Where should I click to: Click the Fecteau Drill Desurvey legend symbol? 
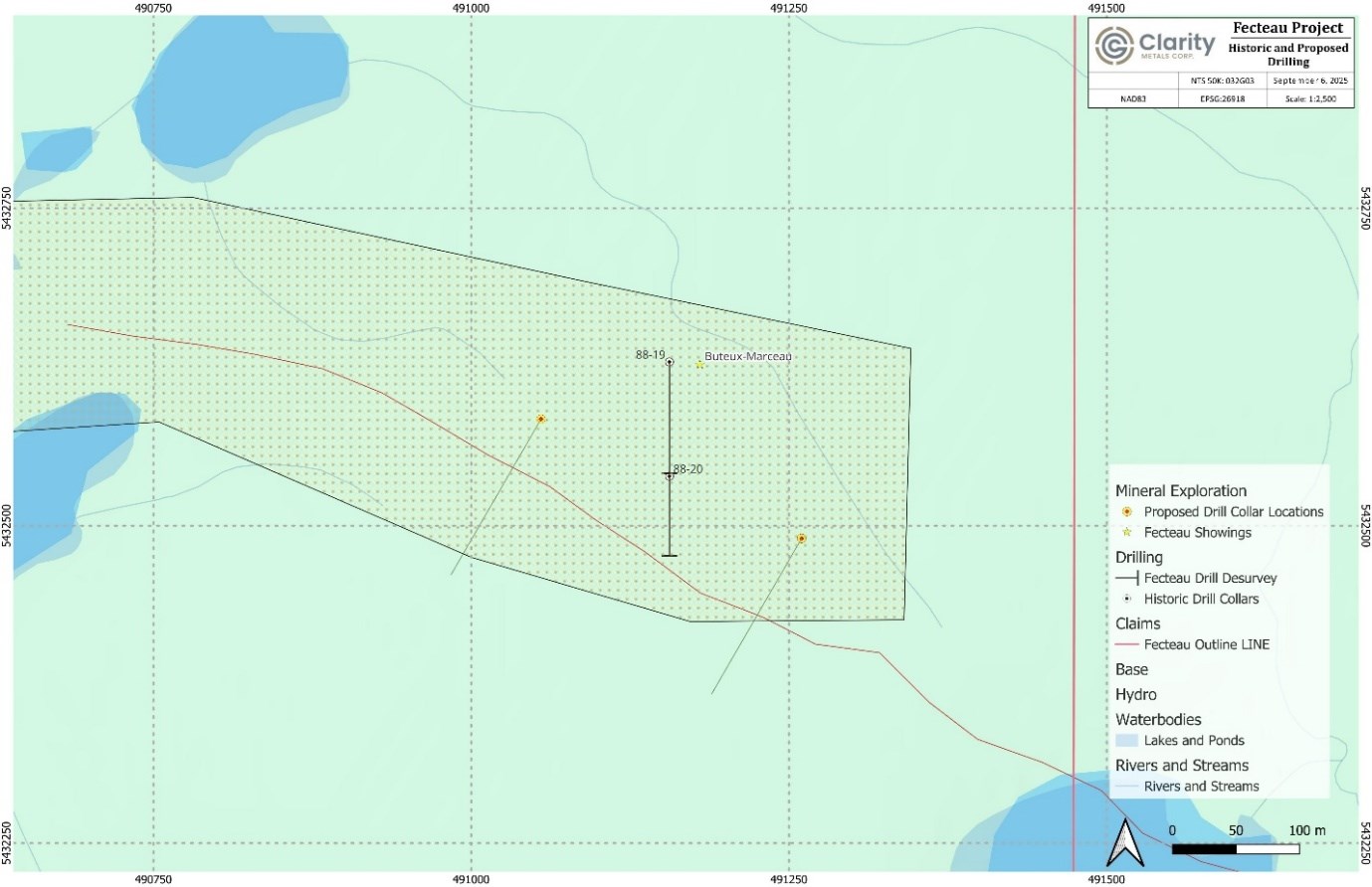(x=1126, y=579)
